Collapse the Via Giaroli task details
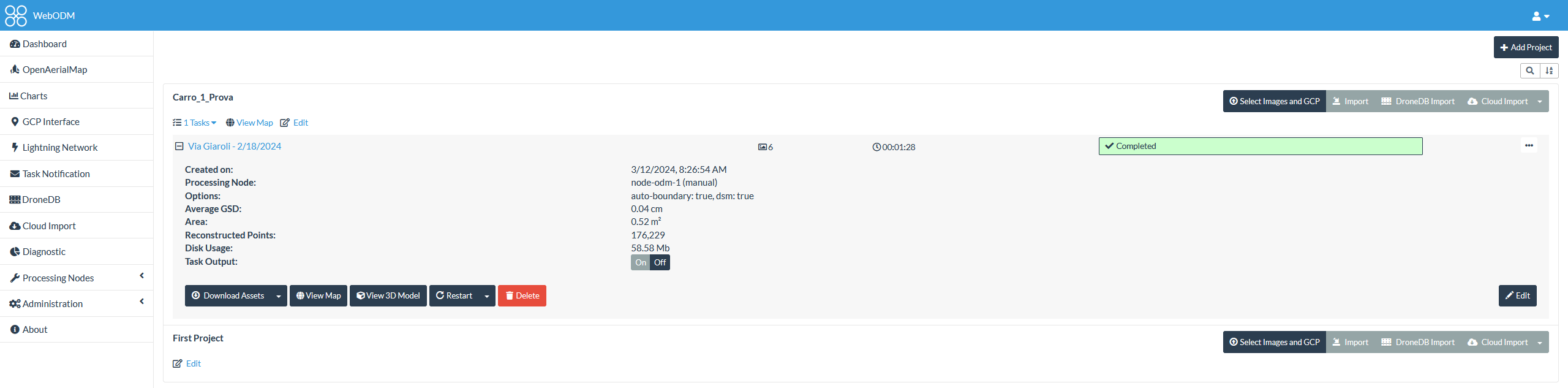1568x388 pixels. pos(179,146)
